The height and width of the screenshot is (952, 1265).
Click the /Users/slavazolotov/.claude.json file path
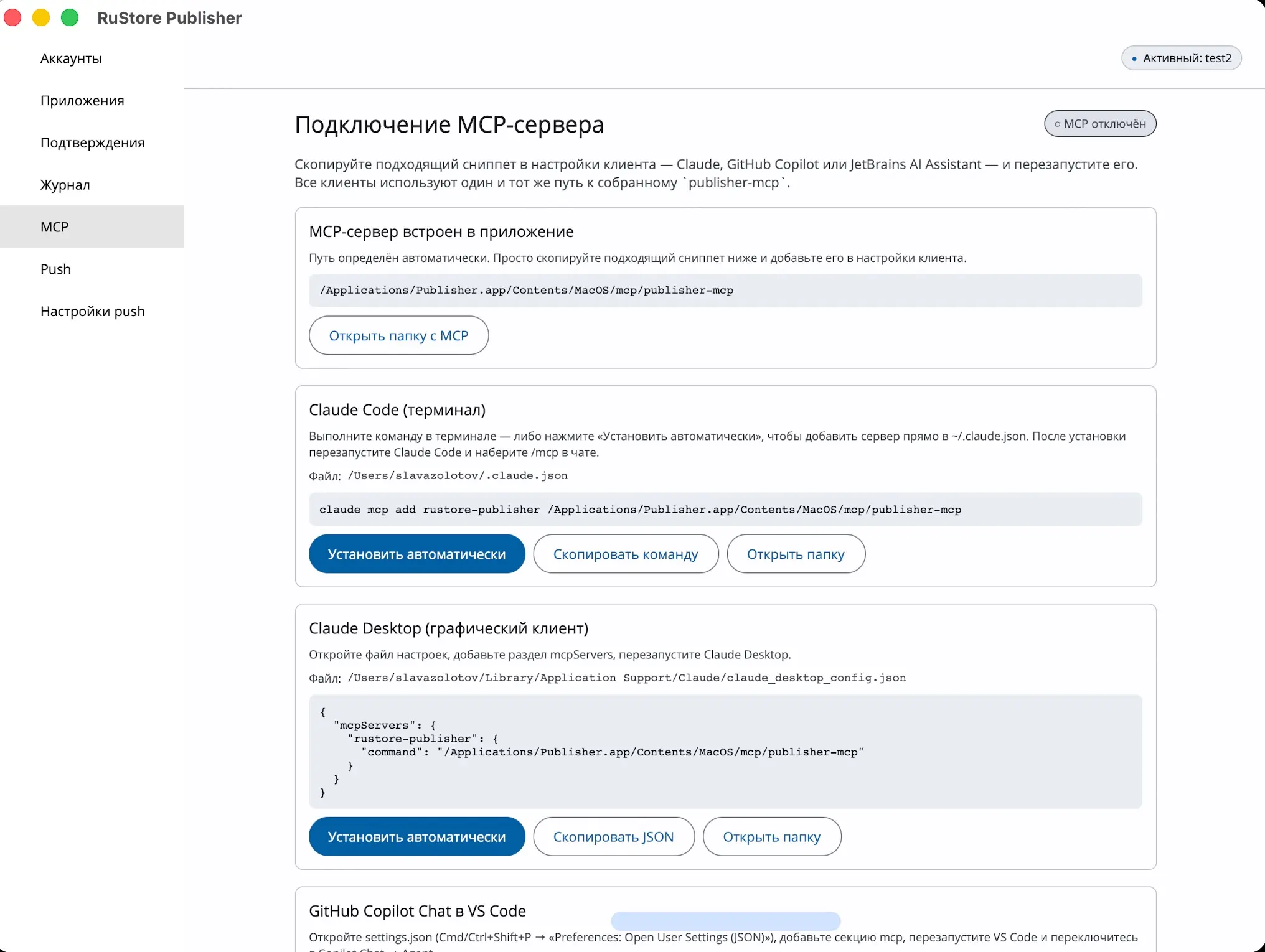point(458,476)
